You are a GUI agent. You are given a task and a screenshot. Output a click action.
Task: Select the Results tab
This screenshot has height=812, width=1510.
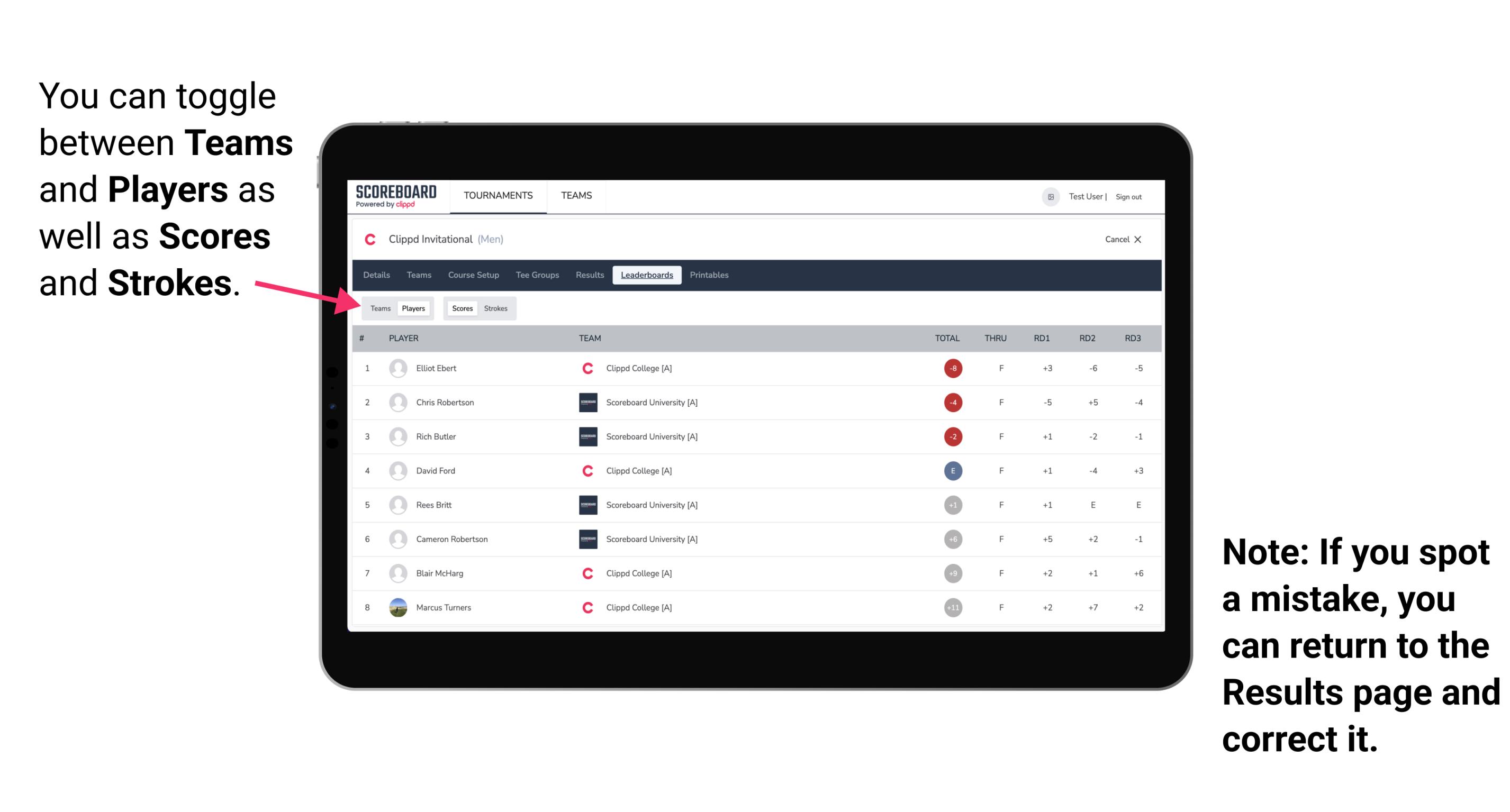click(x=590, y=275)
